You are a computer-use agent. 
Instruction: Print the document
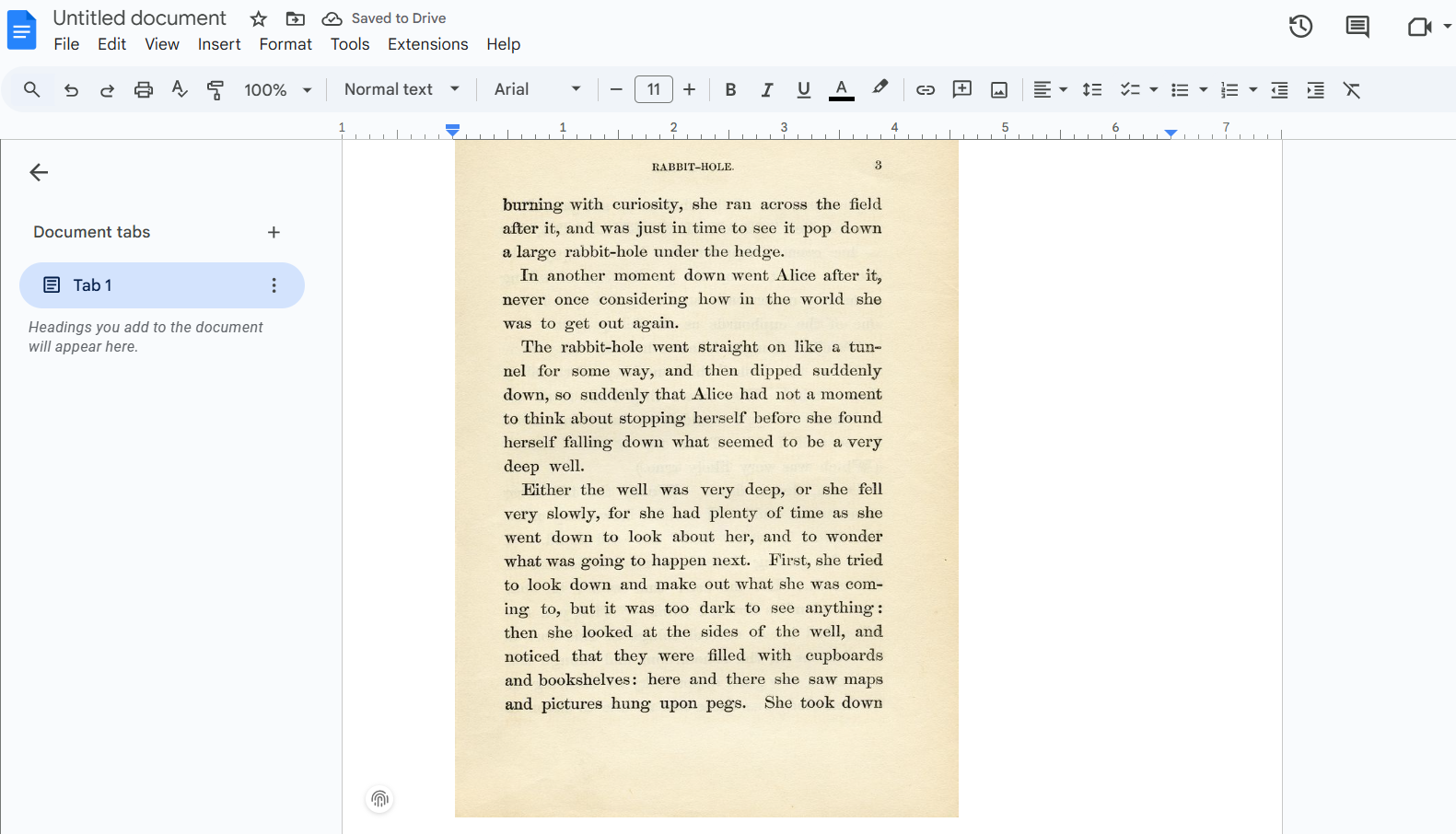pos(144,89)
